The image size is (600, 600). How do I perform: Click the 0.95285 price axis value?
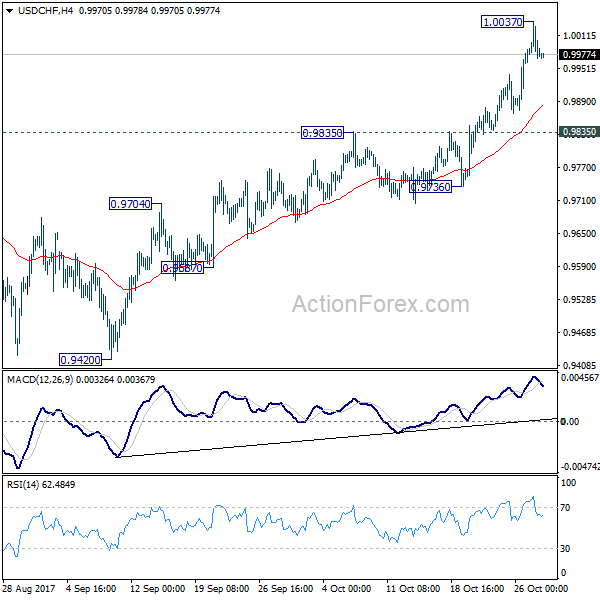[579, 299]
